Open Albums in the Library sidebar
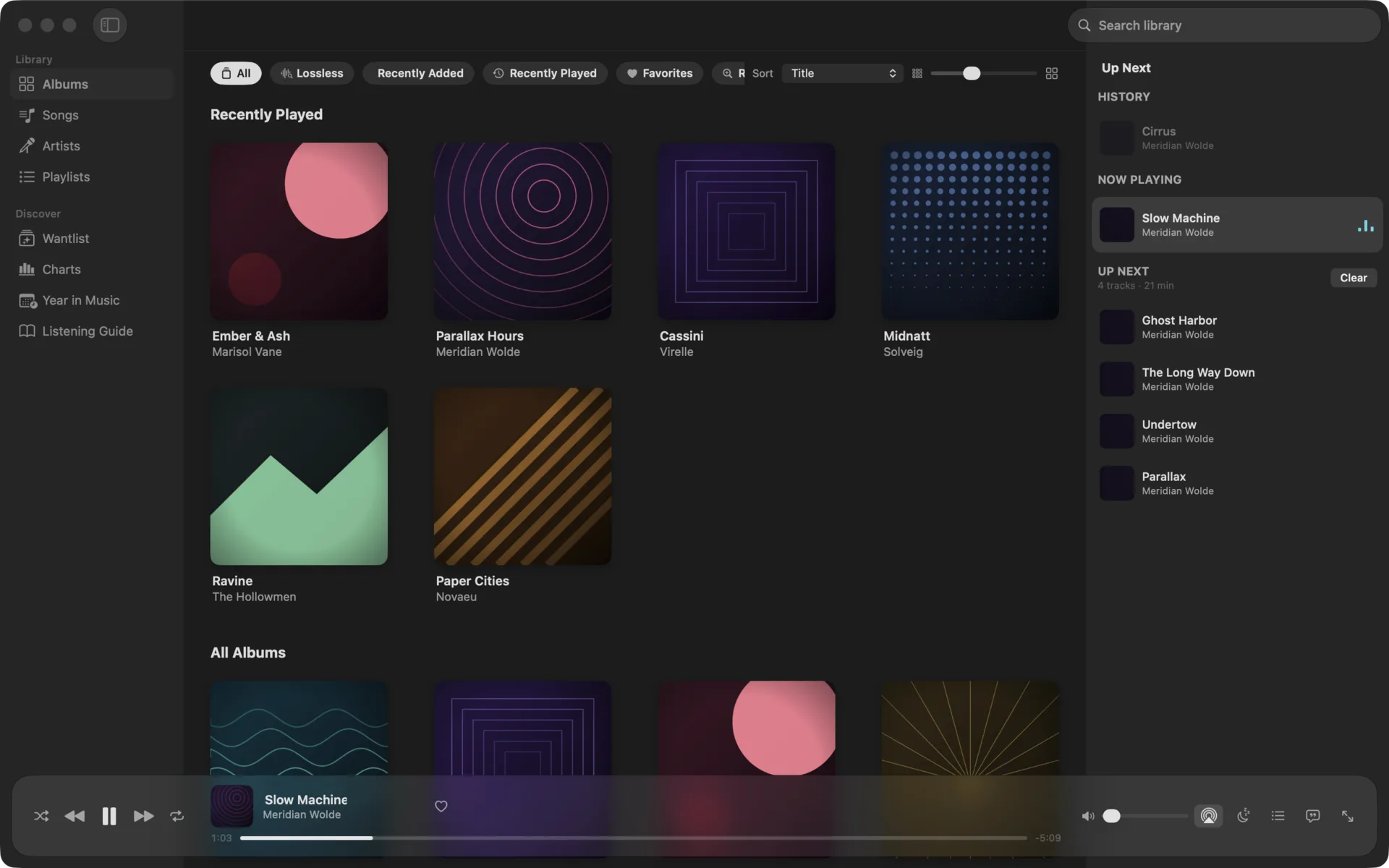 click(93, 84)
